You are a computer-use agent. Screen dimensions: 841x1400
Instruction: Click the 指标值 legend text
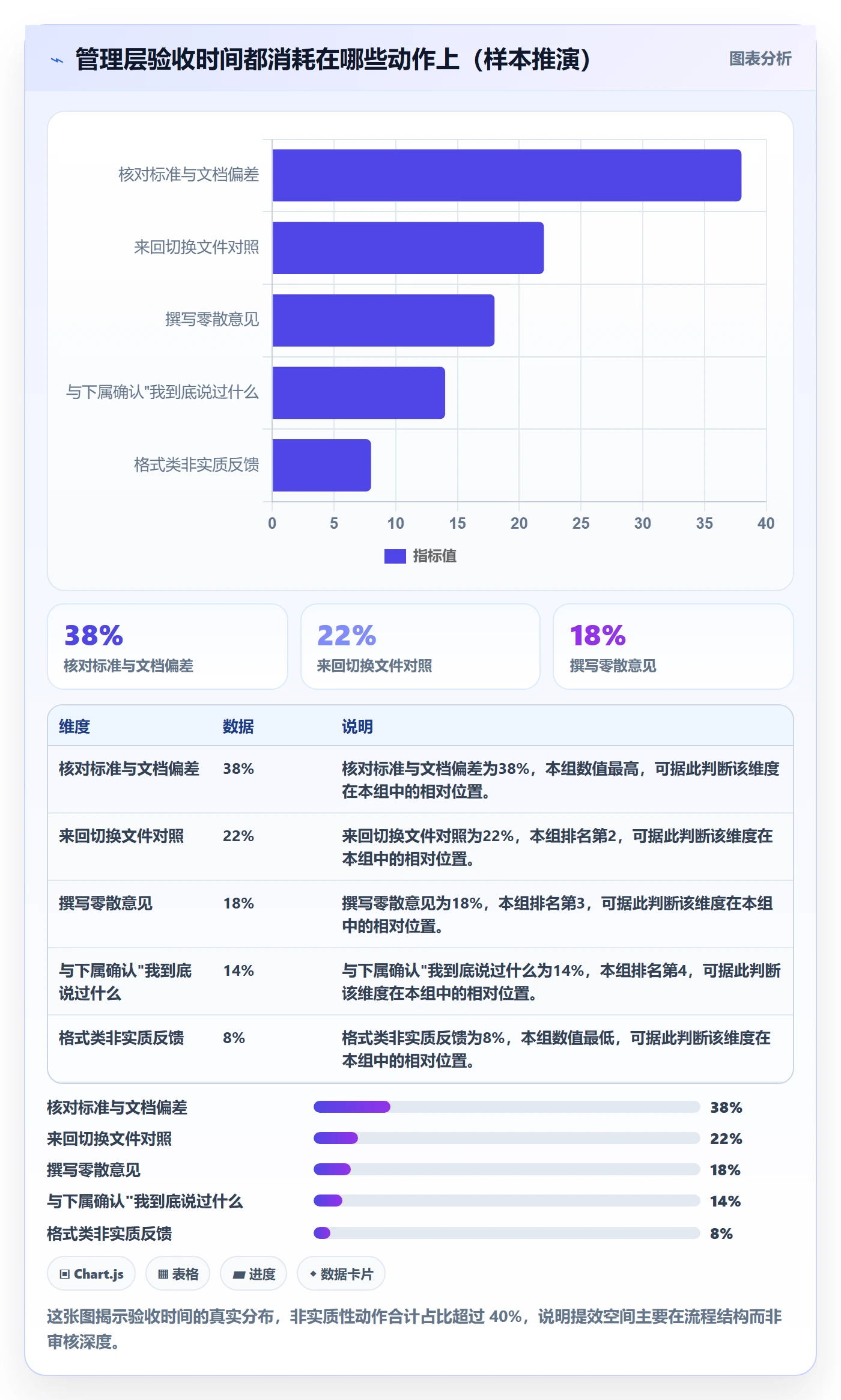[434, 556]
